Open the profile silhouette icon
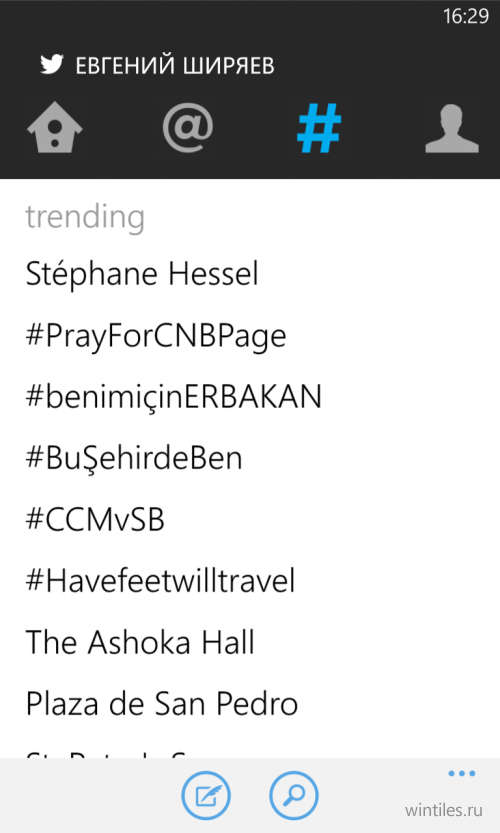This screenshot has width=500, height=833. [x=452, y=128]
